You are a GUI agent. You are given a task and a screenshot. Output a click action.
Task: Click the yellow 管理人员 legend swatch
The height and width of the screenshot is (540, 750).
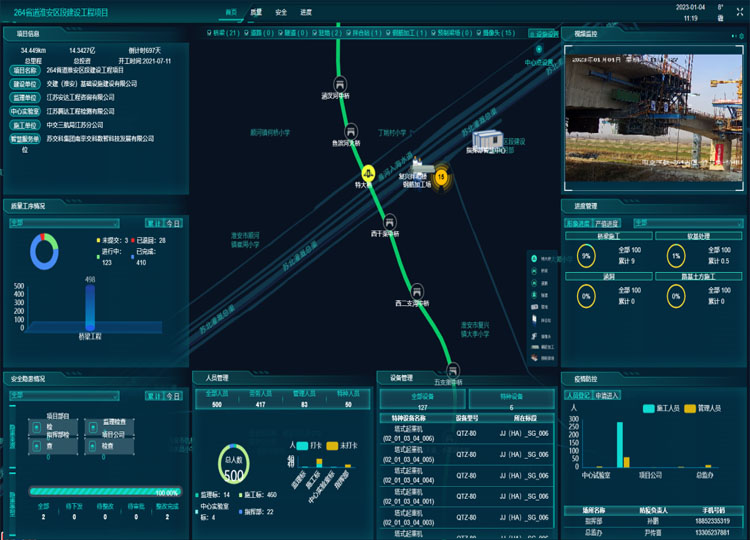pyautogui.click(x=690, y=408)
